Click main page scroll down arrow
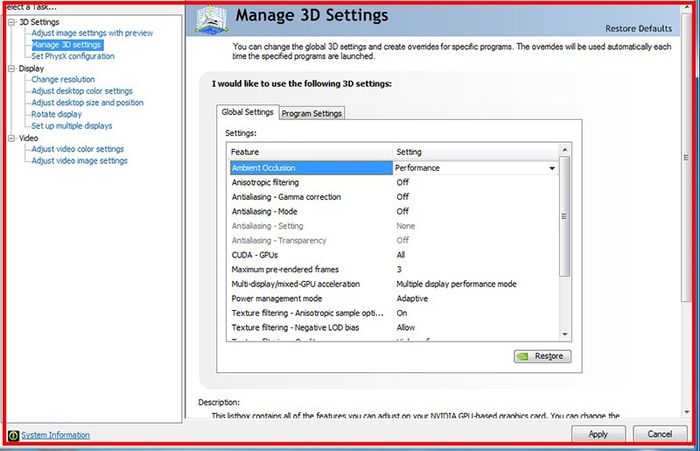This screenshot has height=451, width=700. (687, 412)
